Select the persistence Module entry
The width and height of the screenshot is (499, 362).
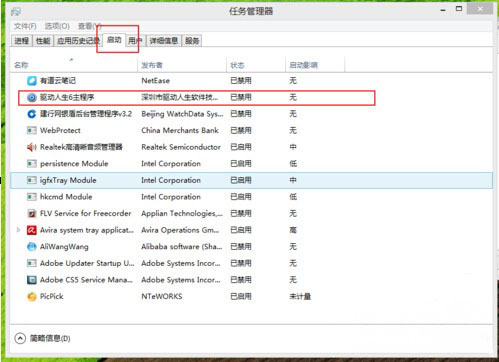pos(74,164)
